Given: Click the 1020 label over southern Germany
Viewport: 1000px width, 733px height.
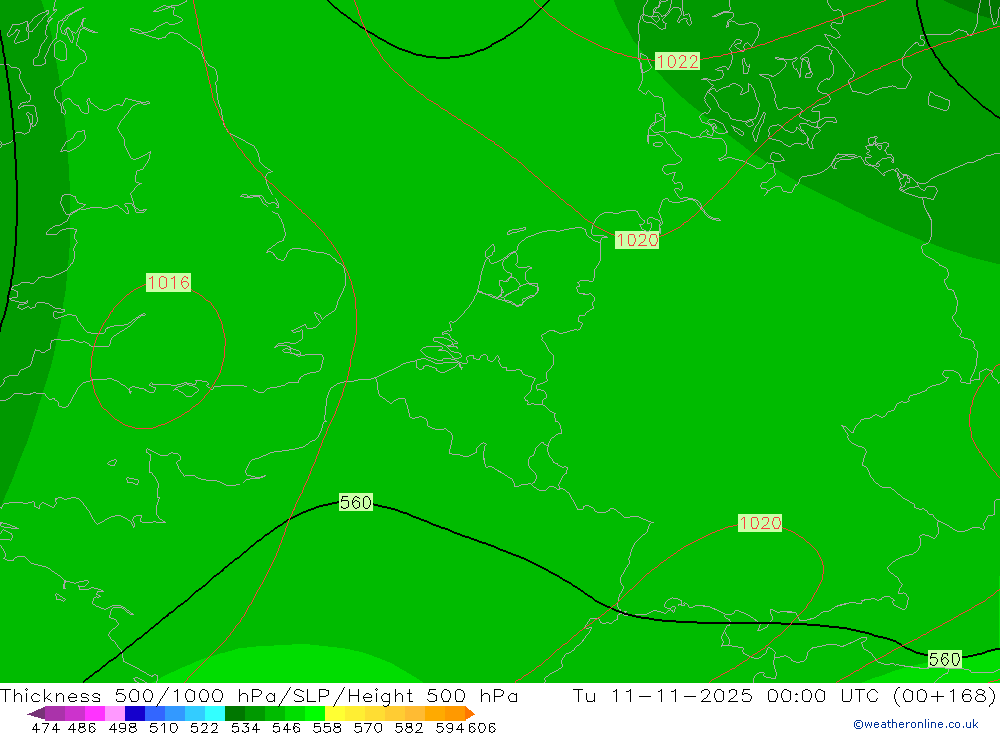Looking at the screenshot, I should [x=760, y=523].
